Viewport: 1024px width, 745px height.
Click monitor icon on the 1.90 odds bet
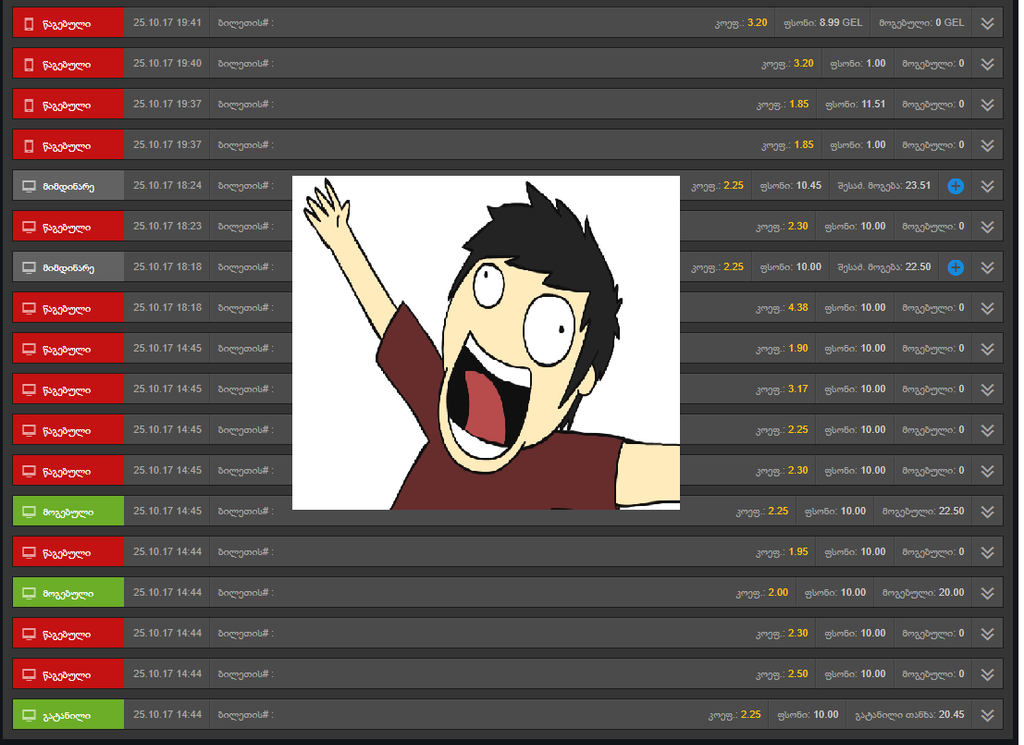coord(29,349)
